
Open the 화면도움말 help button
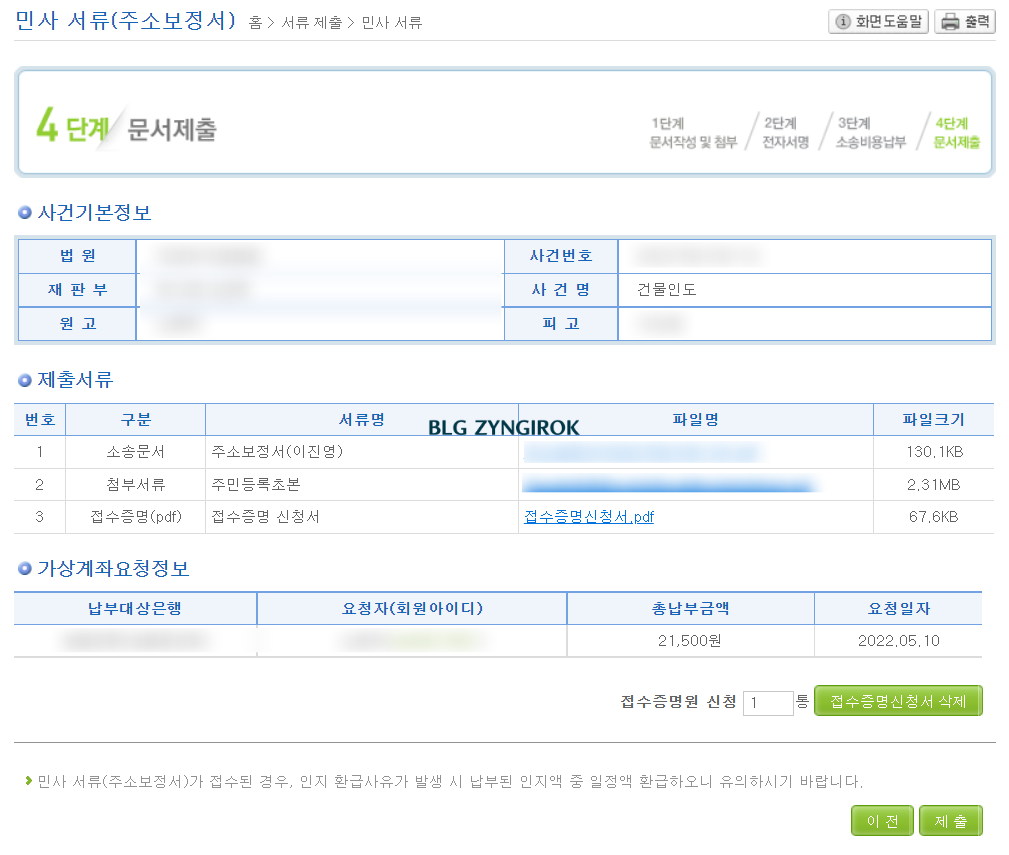[878, 22]
